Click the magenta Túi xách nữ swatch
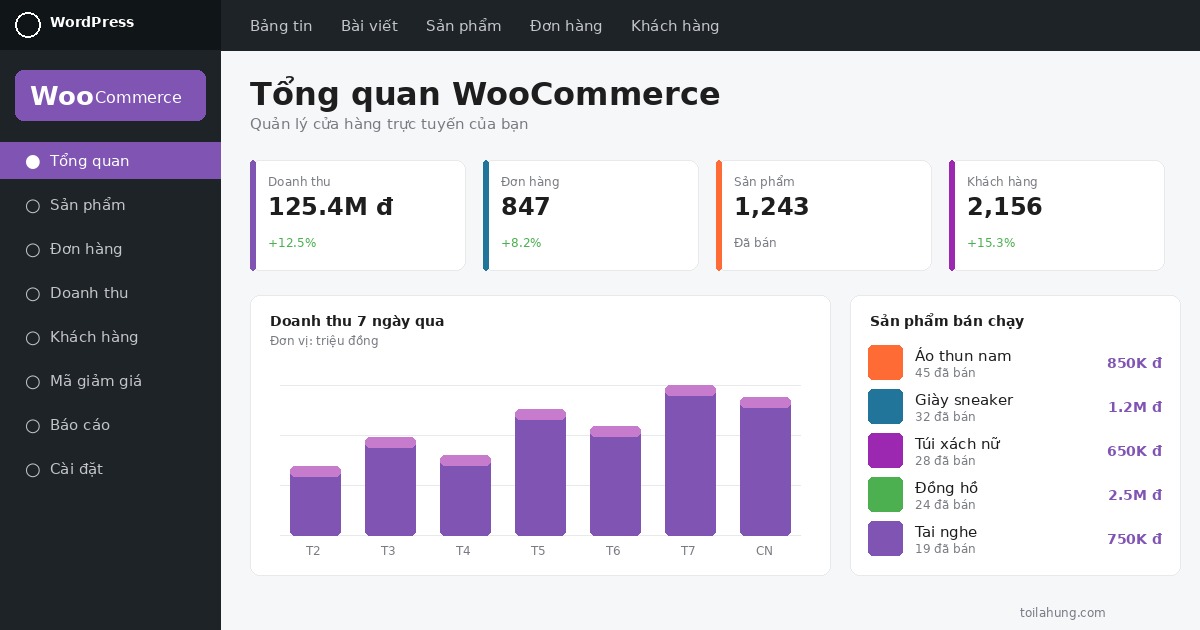The width and height of the screenshot is (1200, 630). [x=885, y=450]
